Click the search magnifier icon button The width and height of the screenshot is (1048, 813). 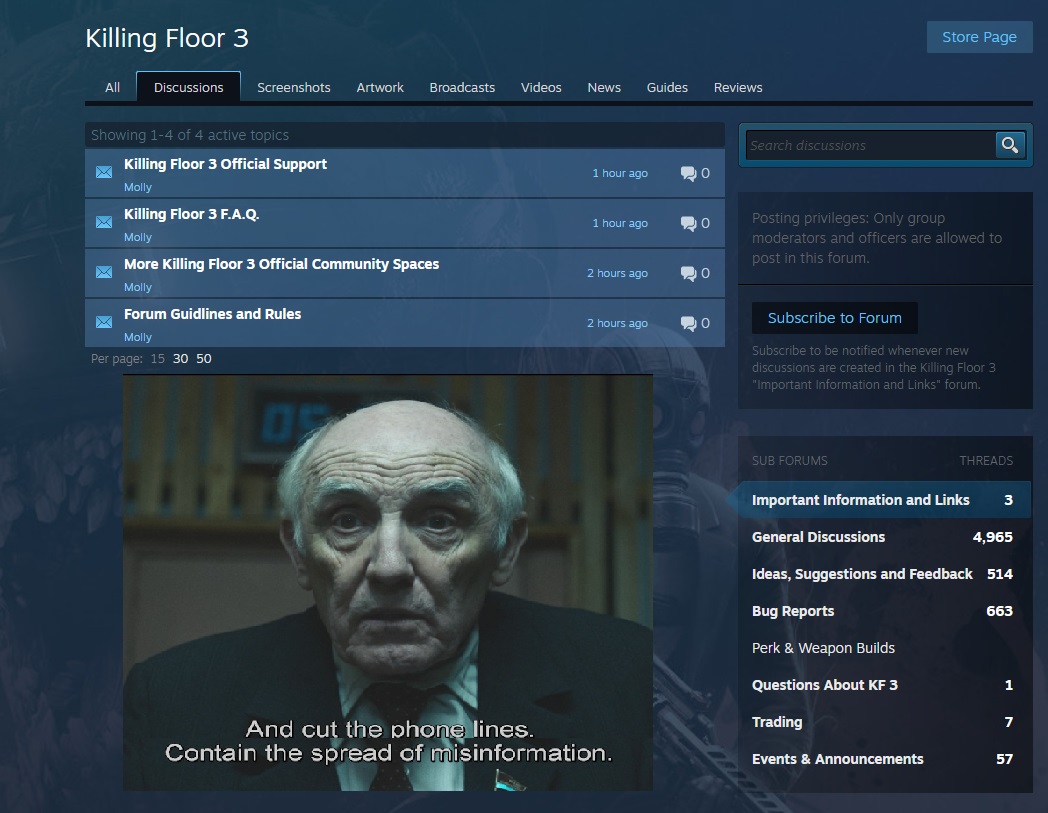tap(1010, 144)
